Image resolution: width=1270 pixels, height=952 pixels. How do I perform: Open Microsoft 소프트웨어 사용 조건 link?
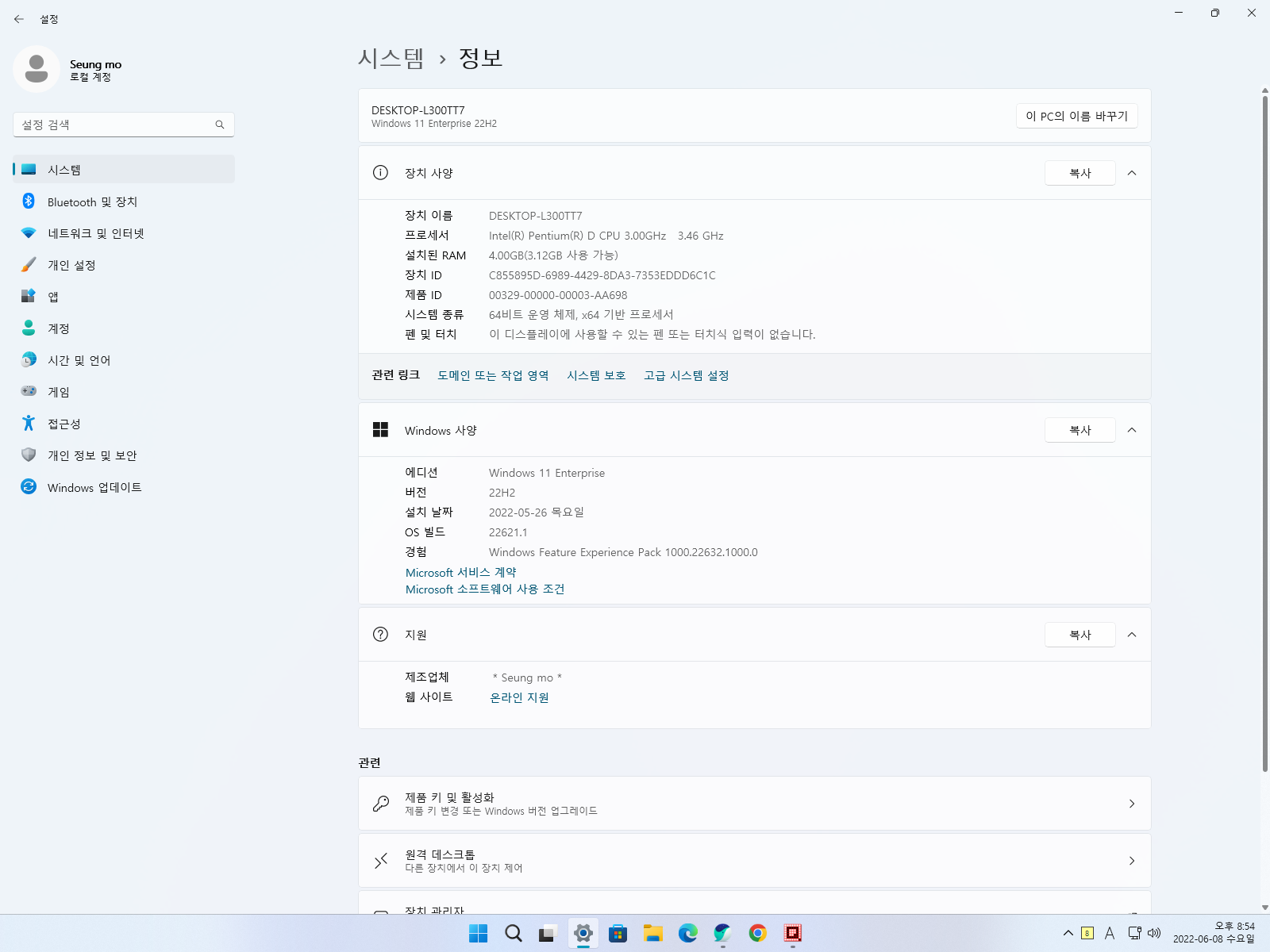point(485,589)
